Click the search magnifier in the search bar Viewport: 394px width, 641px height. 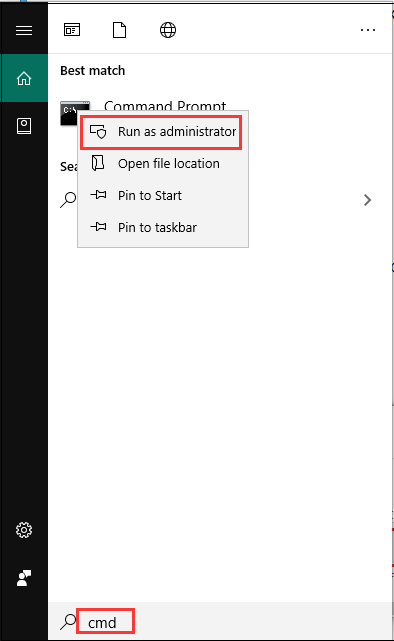click(x=68, y=621)
